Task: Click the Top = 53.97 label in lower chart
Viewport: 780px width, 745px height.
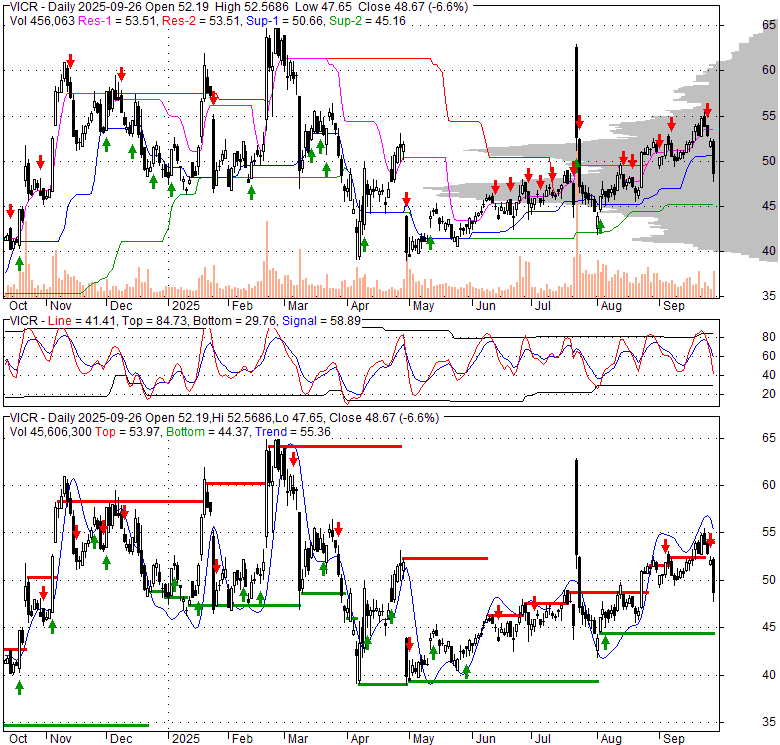Action: 127,432
